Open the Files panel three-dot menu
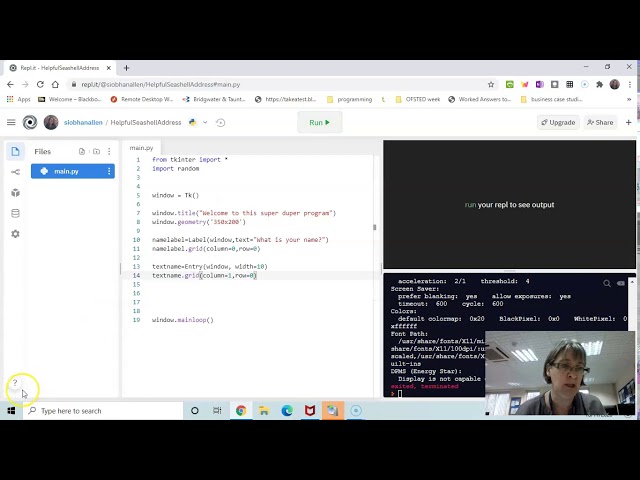640x480 pixels. coord(110,151)
